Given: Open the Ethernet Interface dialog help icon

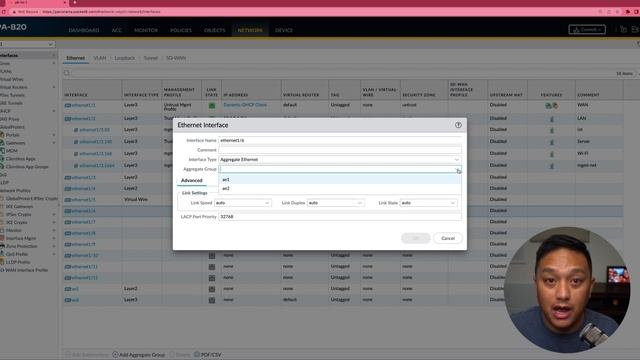Looking at the screenshot, I should [x=458, y=125].
